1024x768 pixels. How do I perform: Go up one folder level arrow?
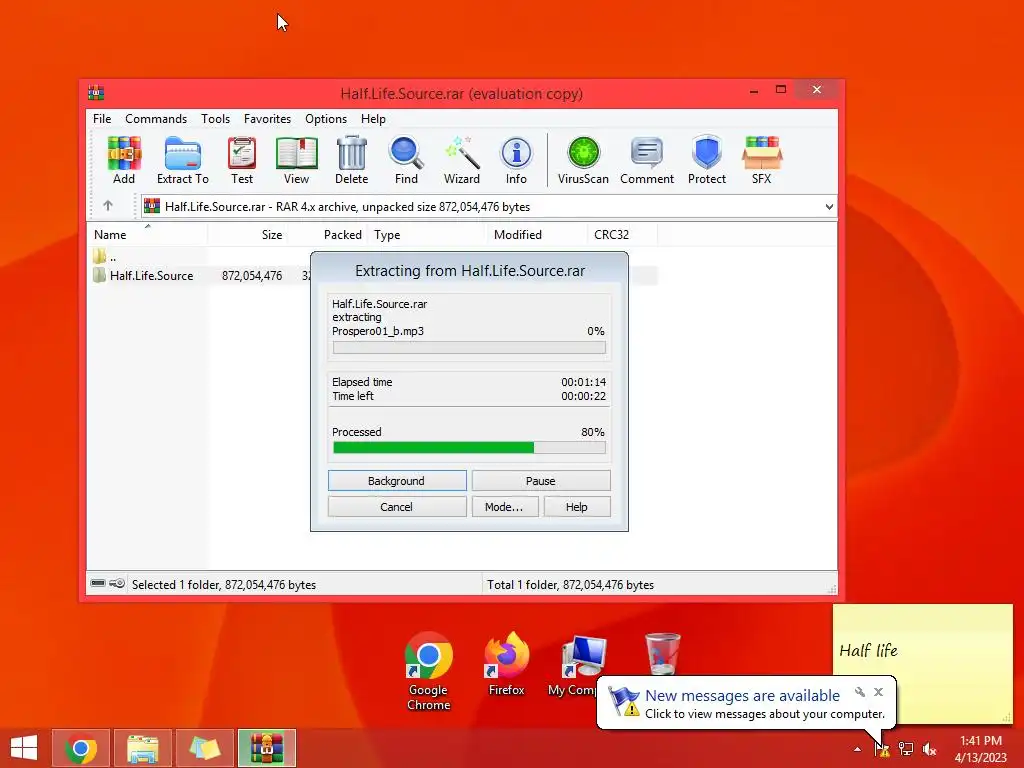108,206
